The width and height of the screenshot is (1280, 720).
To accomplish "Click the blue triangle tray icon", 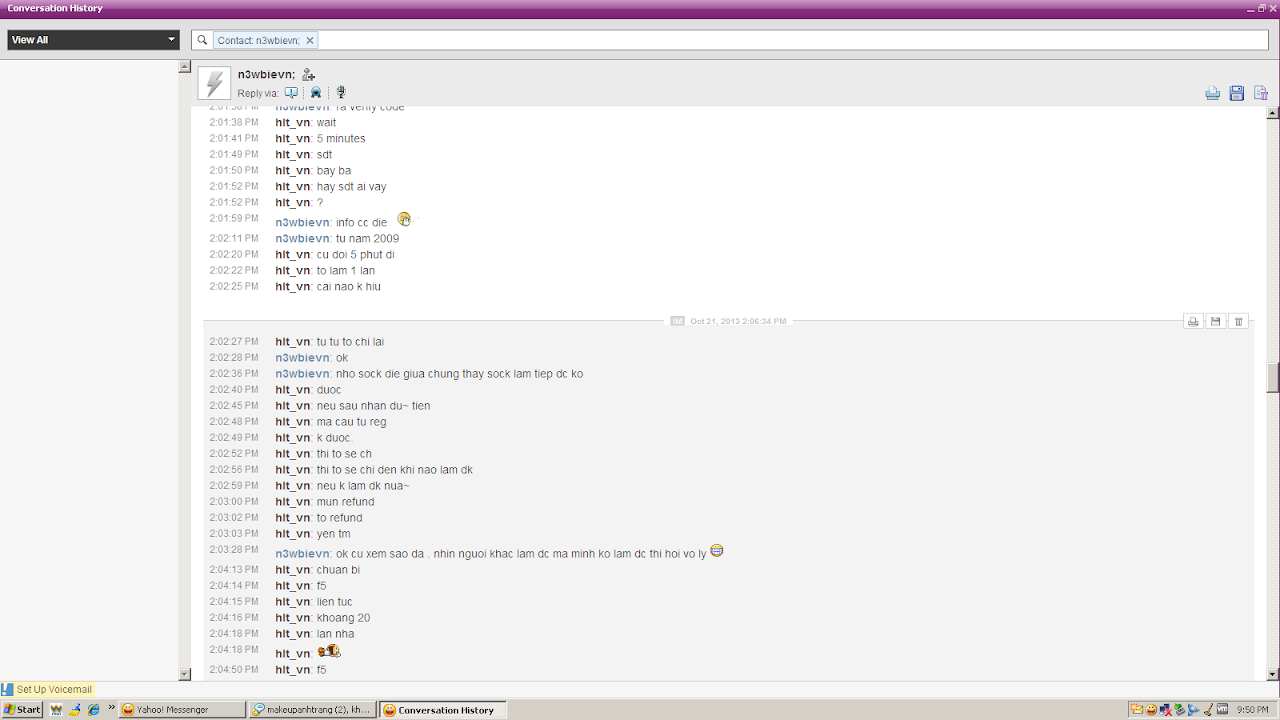I will [x=1193, y=709].
